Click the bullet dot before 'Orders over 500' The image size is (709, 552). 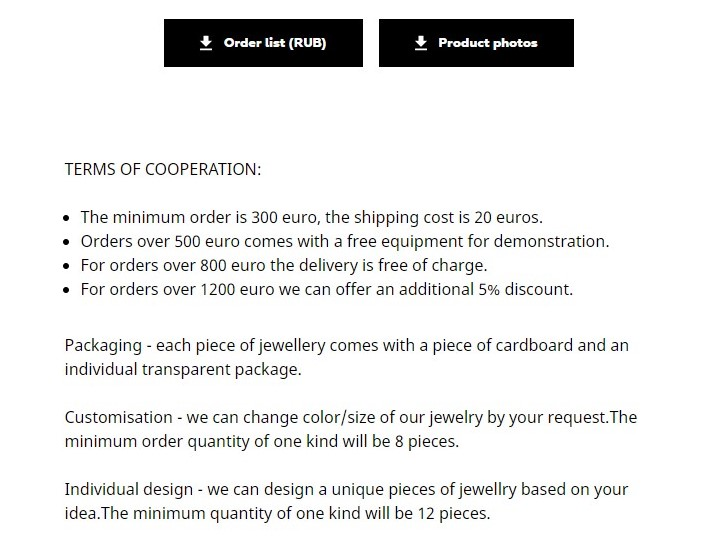[x=67, y=242]
